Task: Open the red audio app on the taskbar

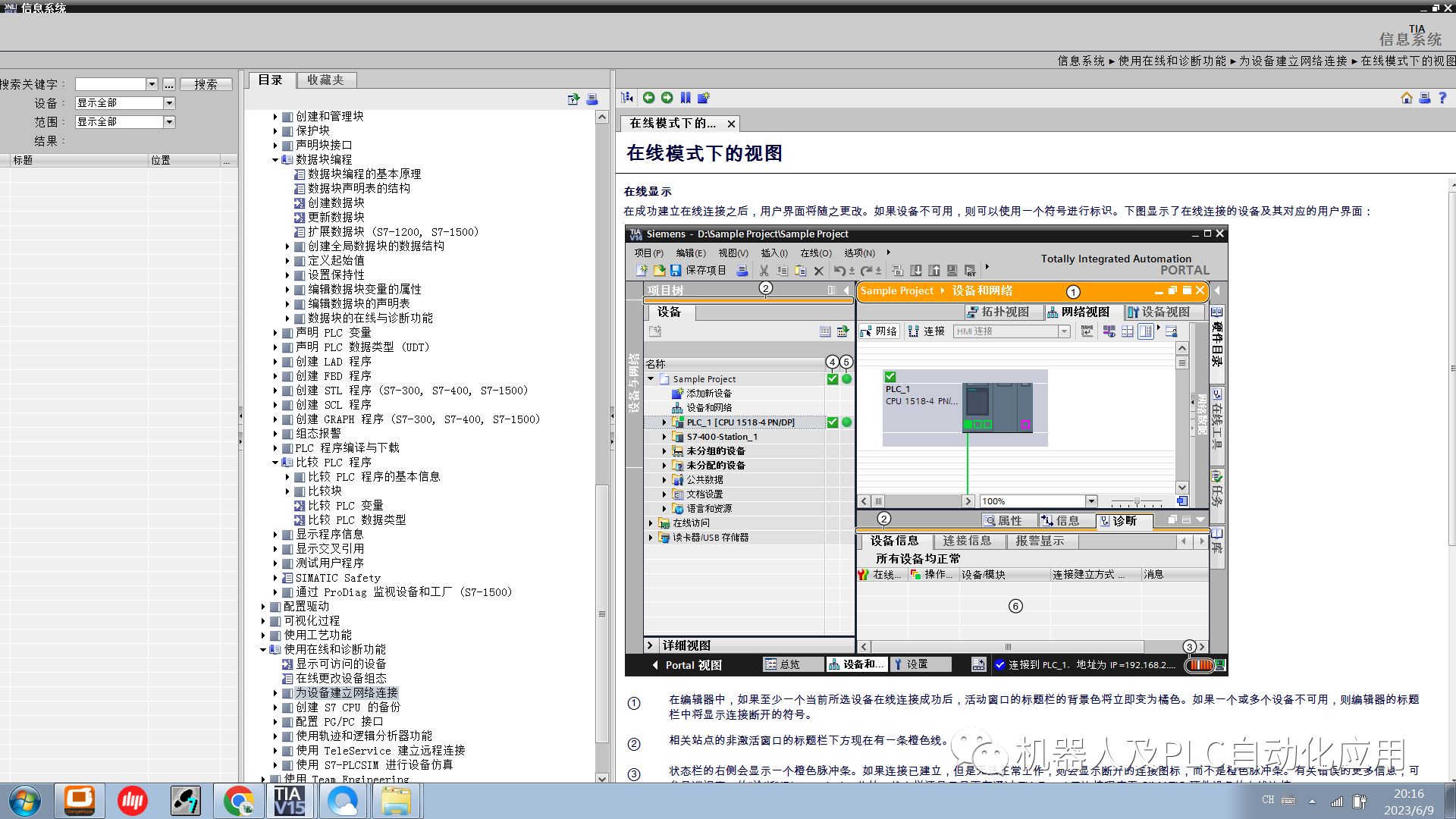Action: click(x=133, y=801)
